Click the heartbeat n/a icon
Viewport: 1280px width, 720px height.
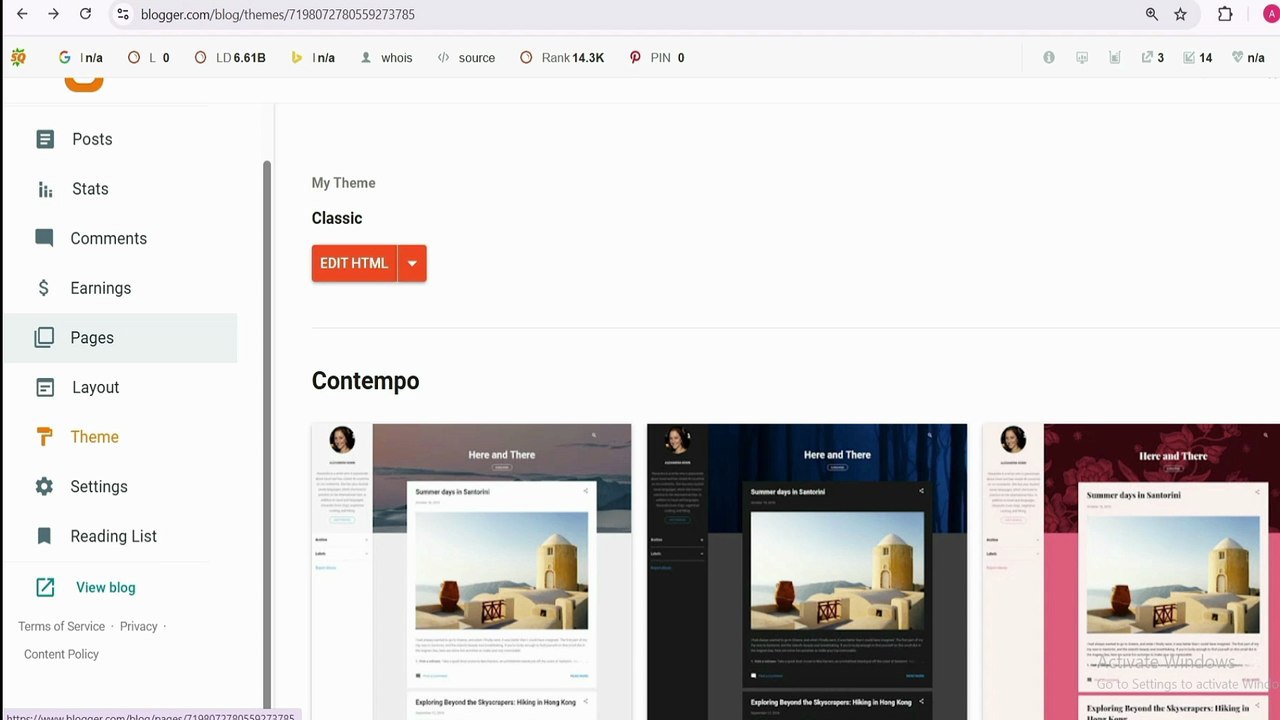[1248, 58]
